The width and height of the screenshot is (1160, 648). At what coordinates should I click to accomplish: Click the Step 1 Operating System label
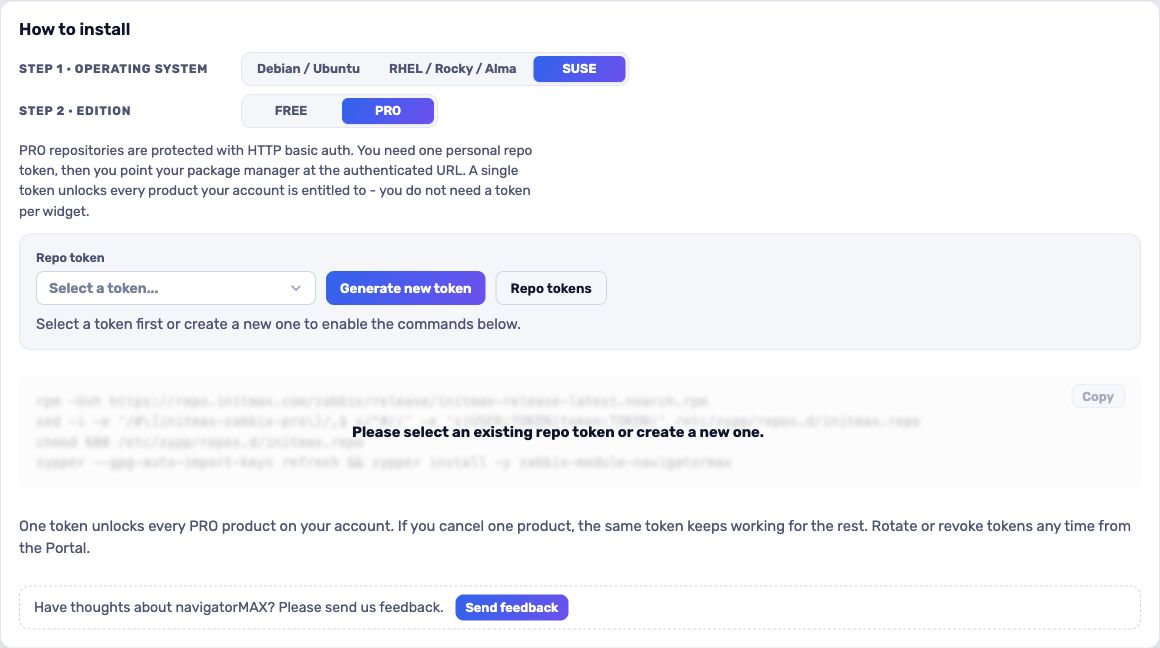[113, 69]
